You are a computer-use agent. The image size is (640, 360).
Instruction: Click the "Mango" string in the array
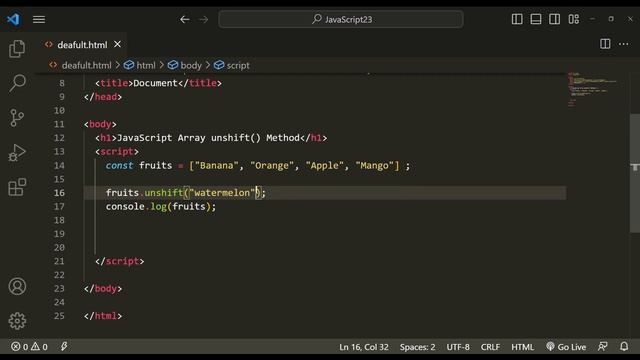pyautogui.click(x=375, y=165)
